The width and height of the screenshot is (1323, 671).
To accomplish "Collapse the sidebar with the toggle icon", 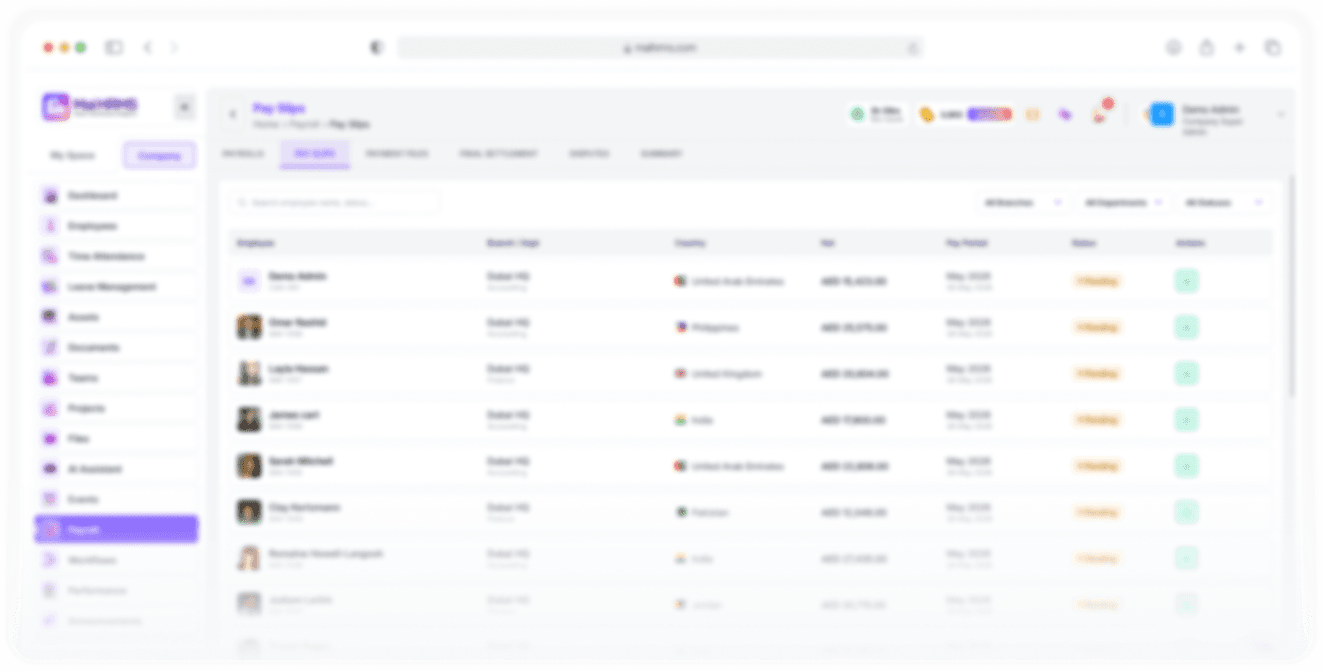I will coord(184,107).
